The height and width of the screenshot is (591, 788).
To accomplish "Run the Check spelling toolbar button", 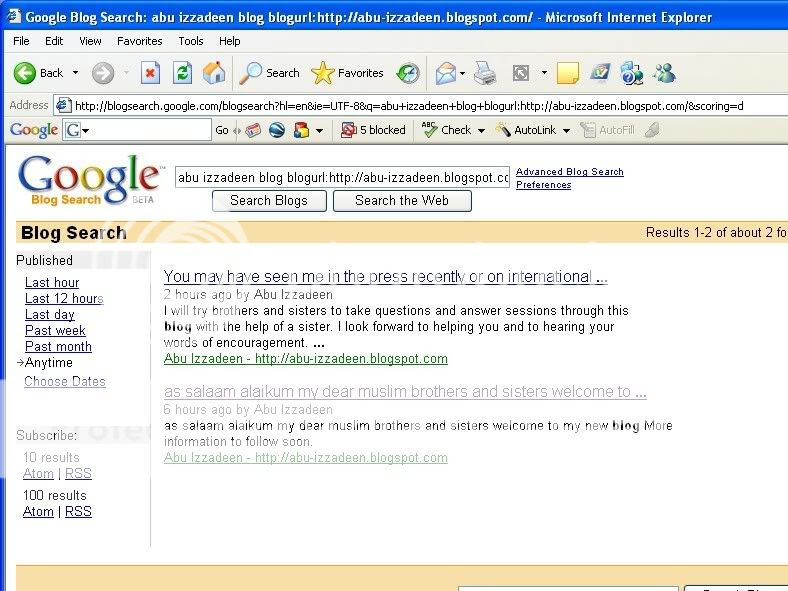I will (447, 130).
